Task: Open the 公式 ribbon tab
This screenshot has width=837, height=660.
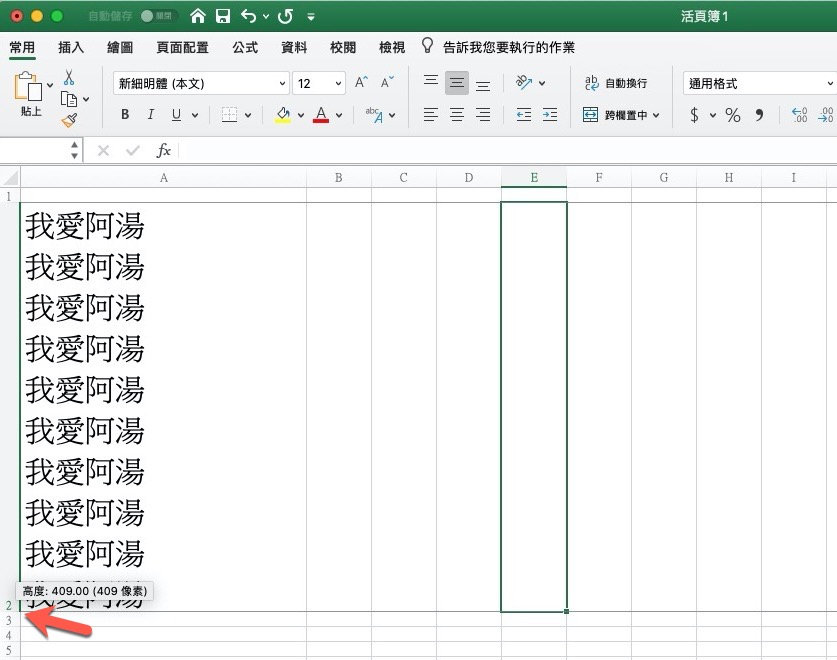Action: [x=245, y=47]
